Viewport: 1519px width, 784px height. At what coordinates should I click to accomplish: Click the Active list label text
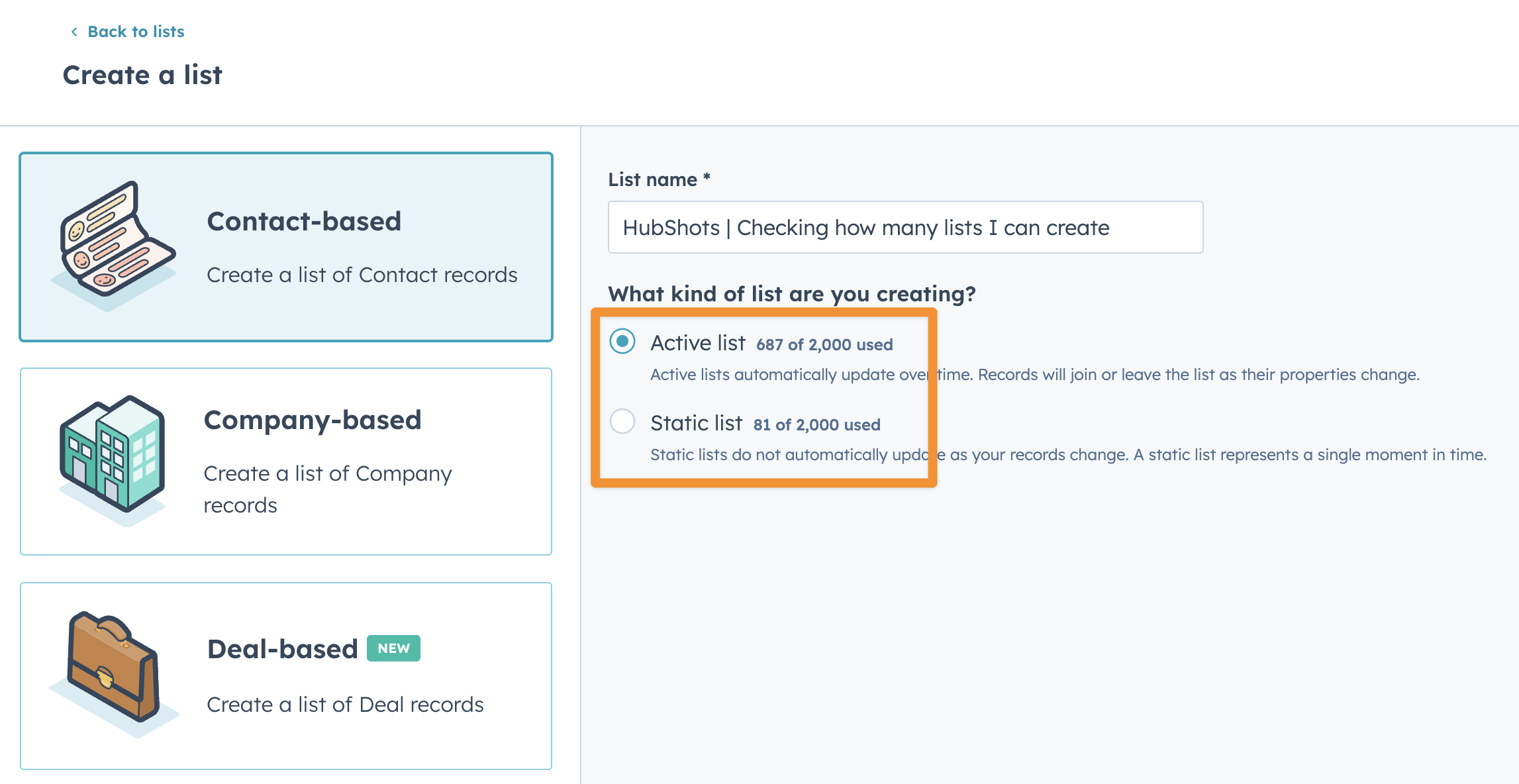(x=698, y=343)
